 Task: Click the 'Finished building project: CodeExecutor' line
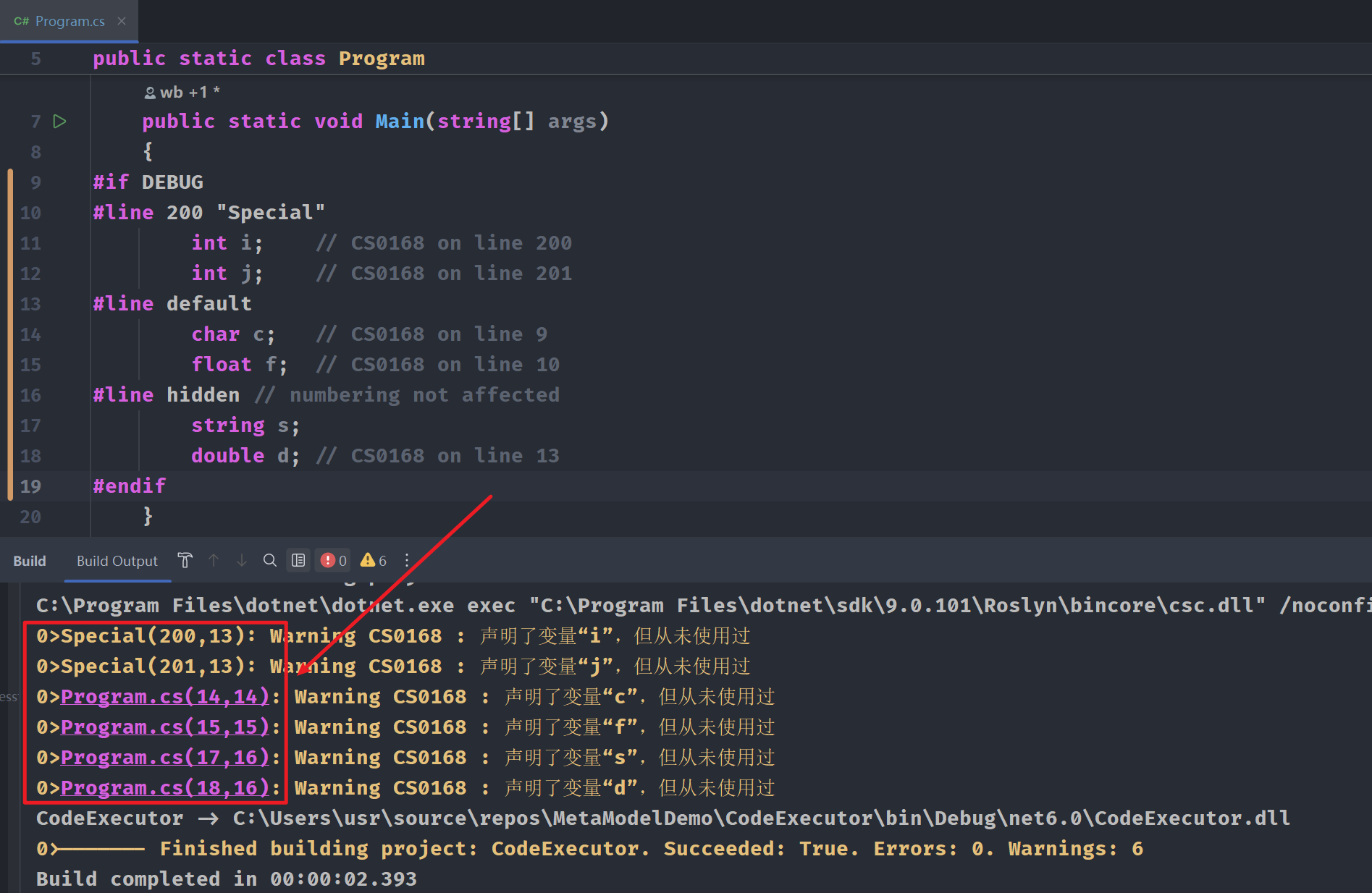[x=590, y=848]
